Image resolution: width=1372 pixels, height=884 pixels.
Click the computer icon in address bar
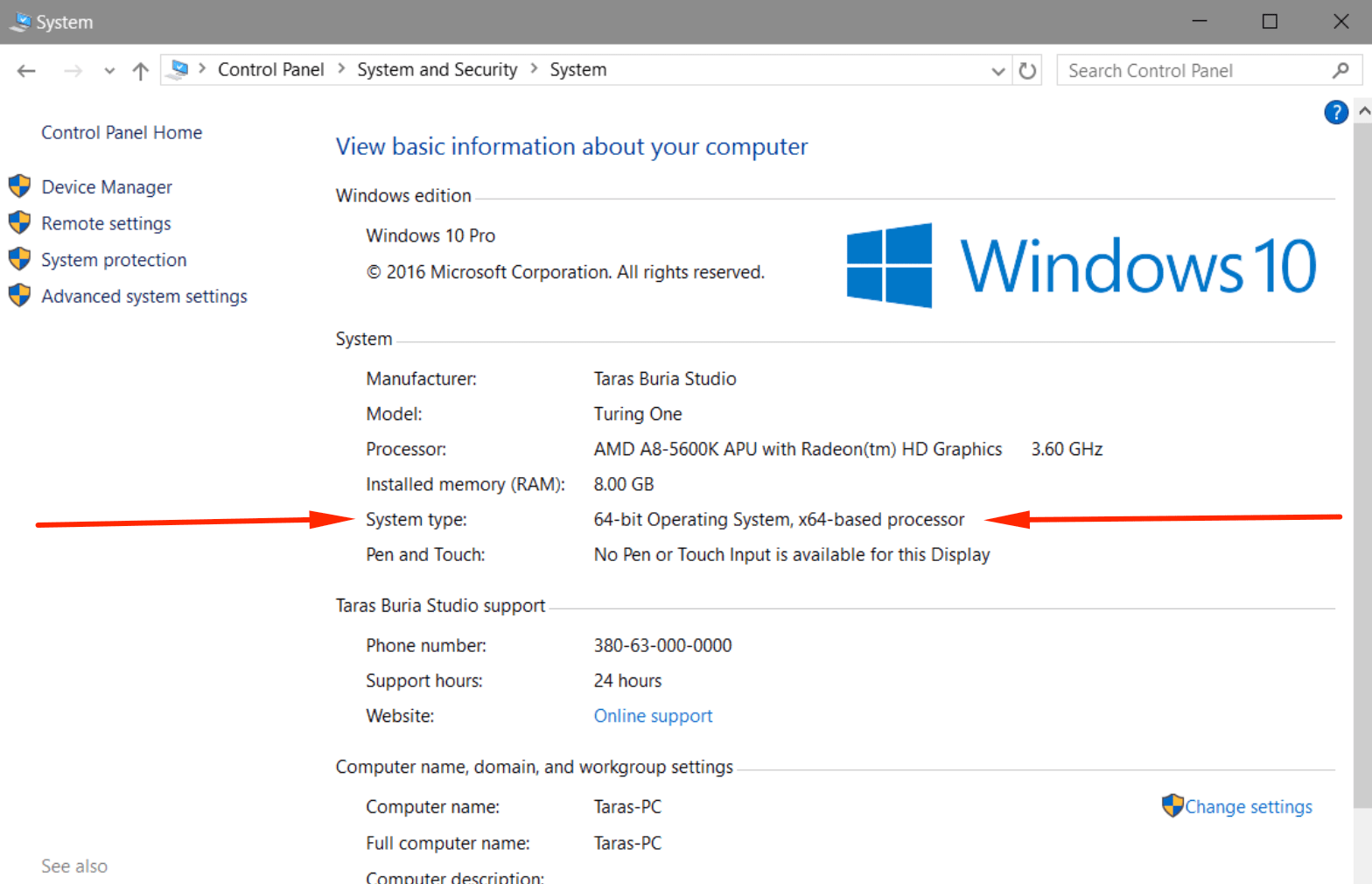pyautogui.click(x=178, y=69)
